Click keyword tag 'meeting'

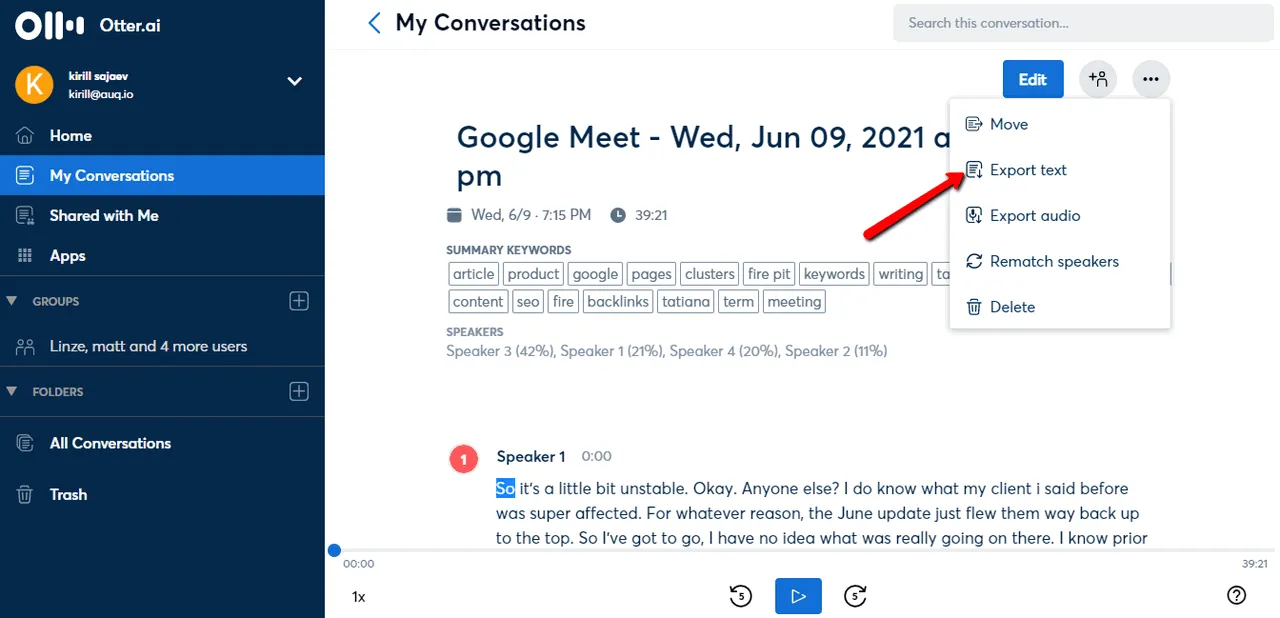click(794, 302)
